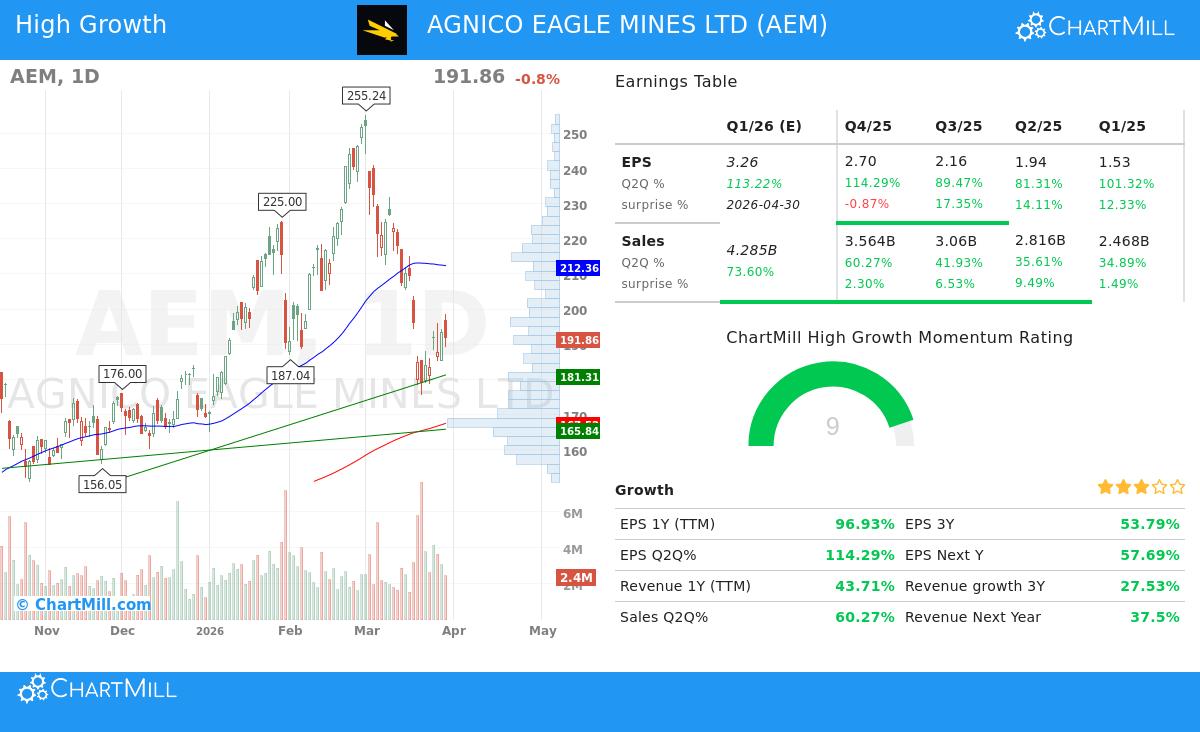Screen dimensions: 1200x732
Task: Click the ChartMill gear logo in the header
Action: (1029, 26)
